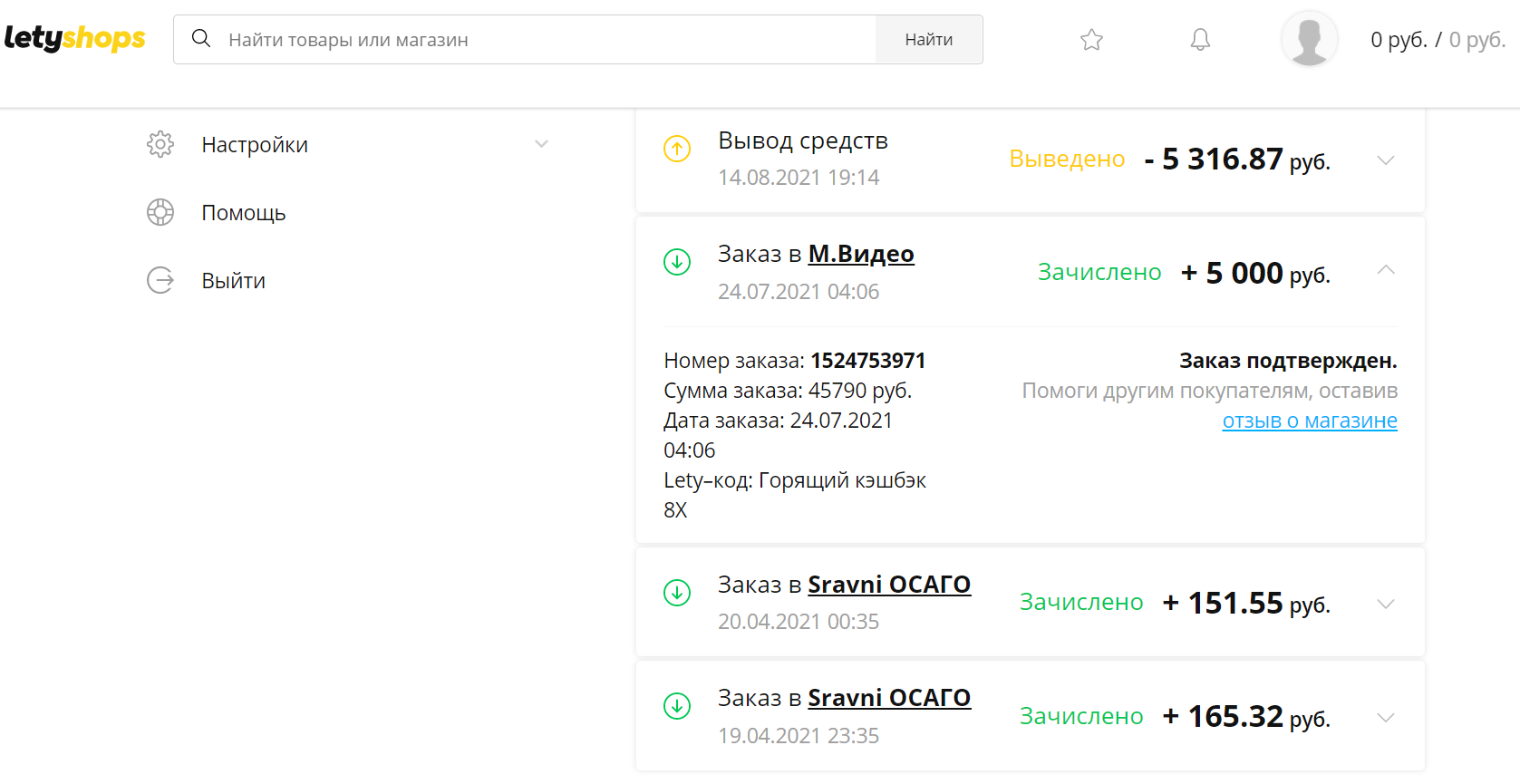The width and height of the screenshot is (1520, 784).
Task: Follow the отзыв о магазине link
Action: [1309, 421]
